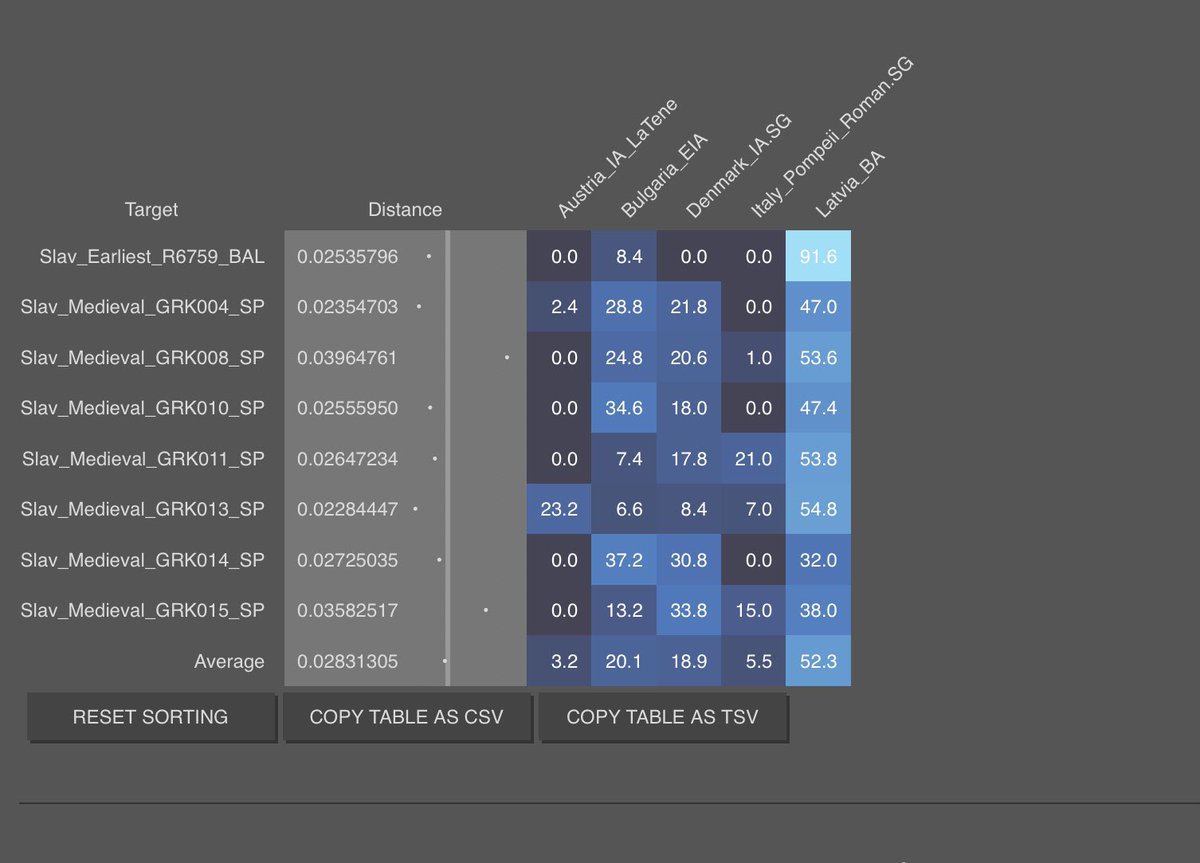The width and height of the screenshot is (1200, 863).
Task: Click the 38.0 cell in GRK015 row
Action: click(818, 610)
